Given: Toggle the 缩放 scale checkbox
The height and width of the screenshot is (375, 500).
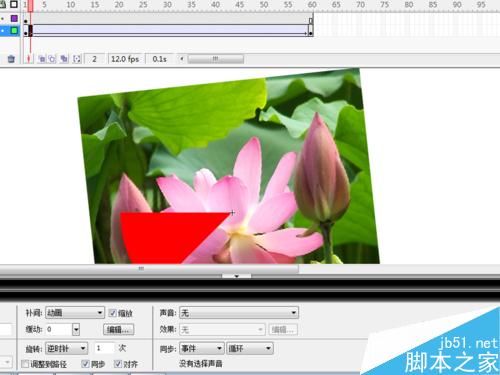Looking at the screenshot, I should click(x=113, y=313).
